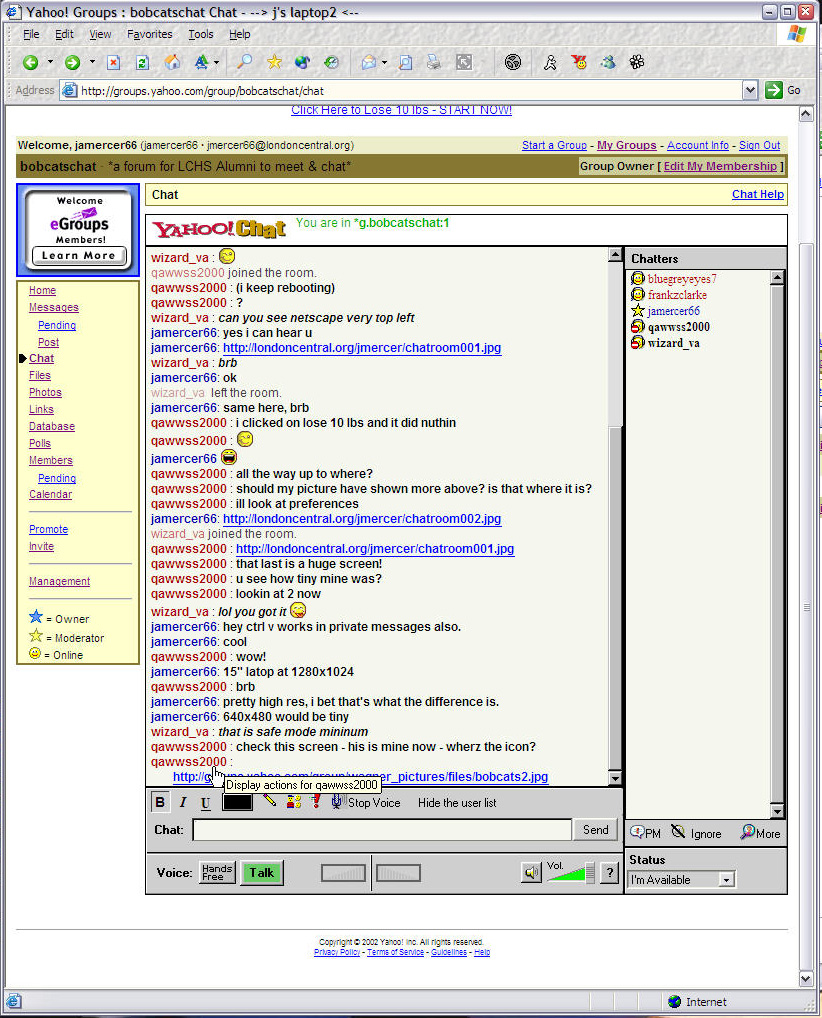Open the Tools menu
Viewport: 822px width, 1018px height.
click(201, 34)
